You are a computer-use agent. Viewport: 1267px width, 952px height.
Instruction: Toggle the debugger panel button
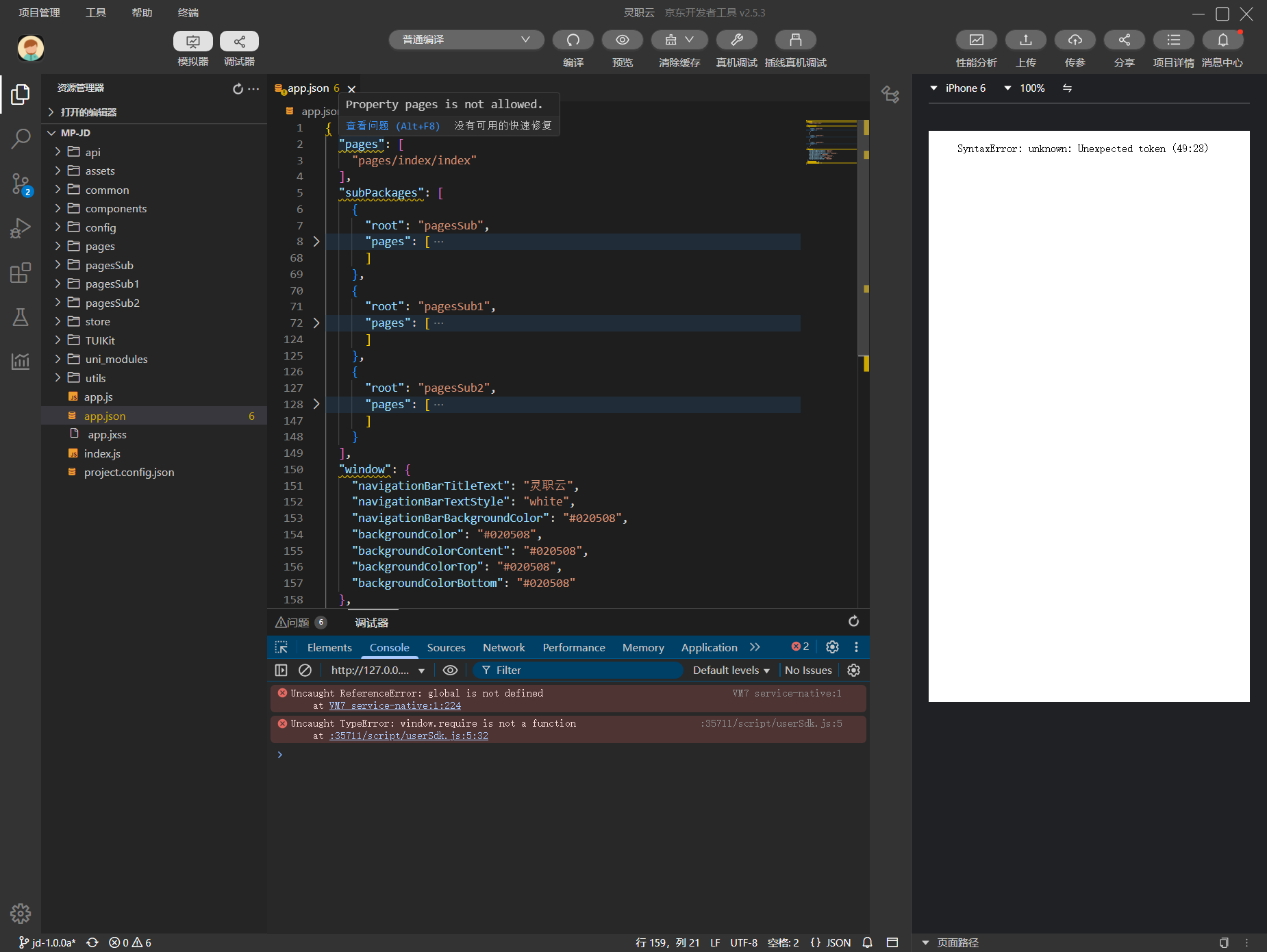(x=239, y=41)
